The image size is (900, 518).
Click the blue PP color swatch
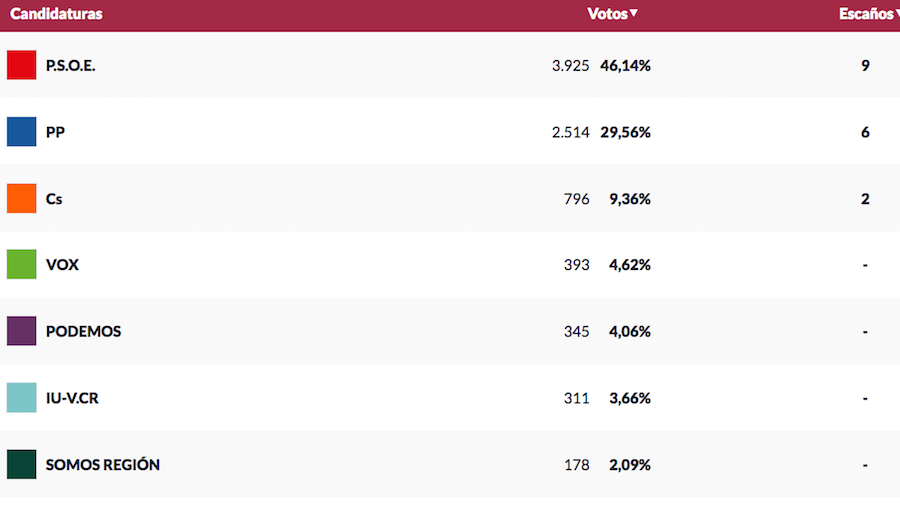point(21,132)
